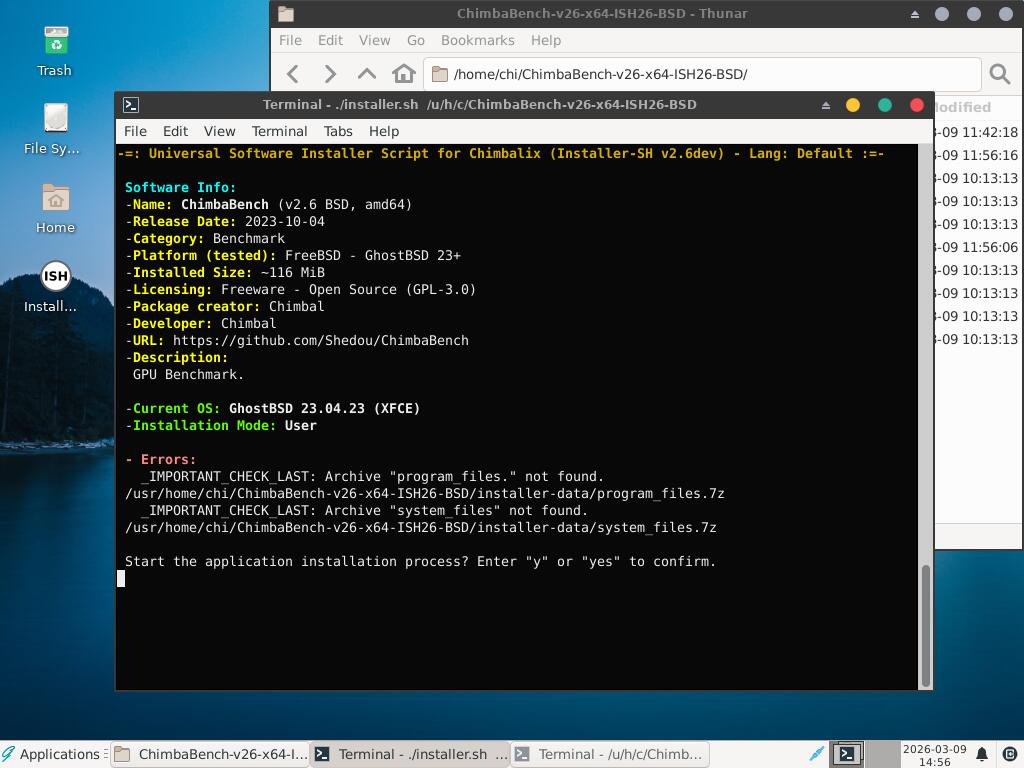Click the program_files.7z path line

click(424, 494)
